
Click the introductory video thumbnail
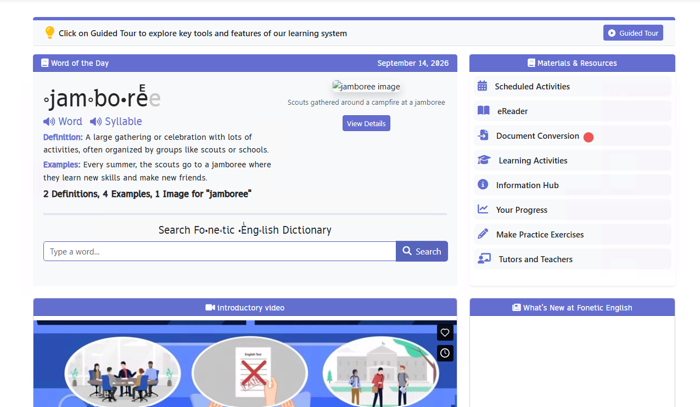coord(245,363)
